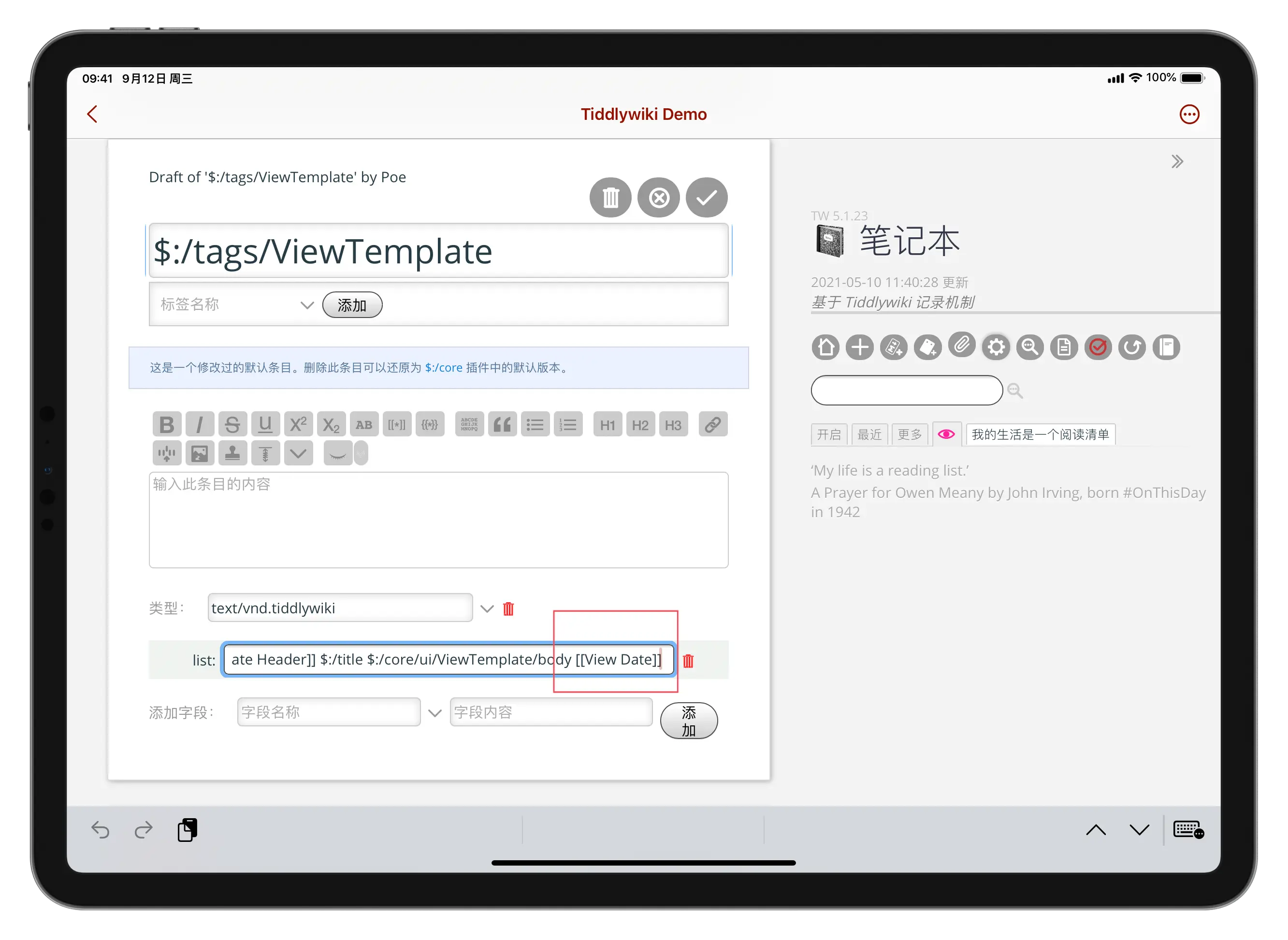Apply italic formatting
Viewport: 1288px width, 940px height.
[200, 424]
